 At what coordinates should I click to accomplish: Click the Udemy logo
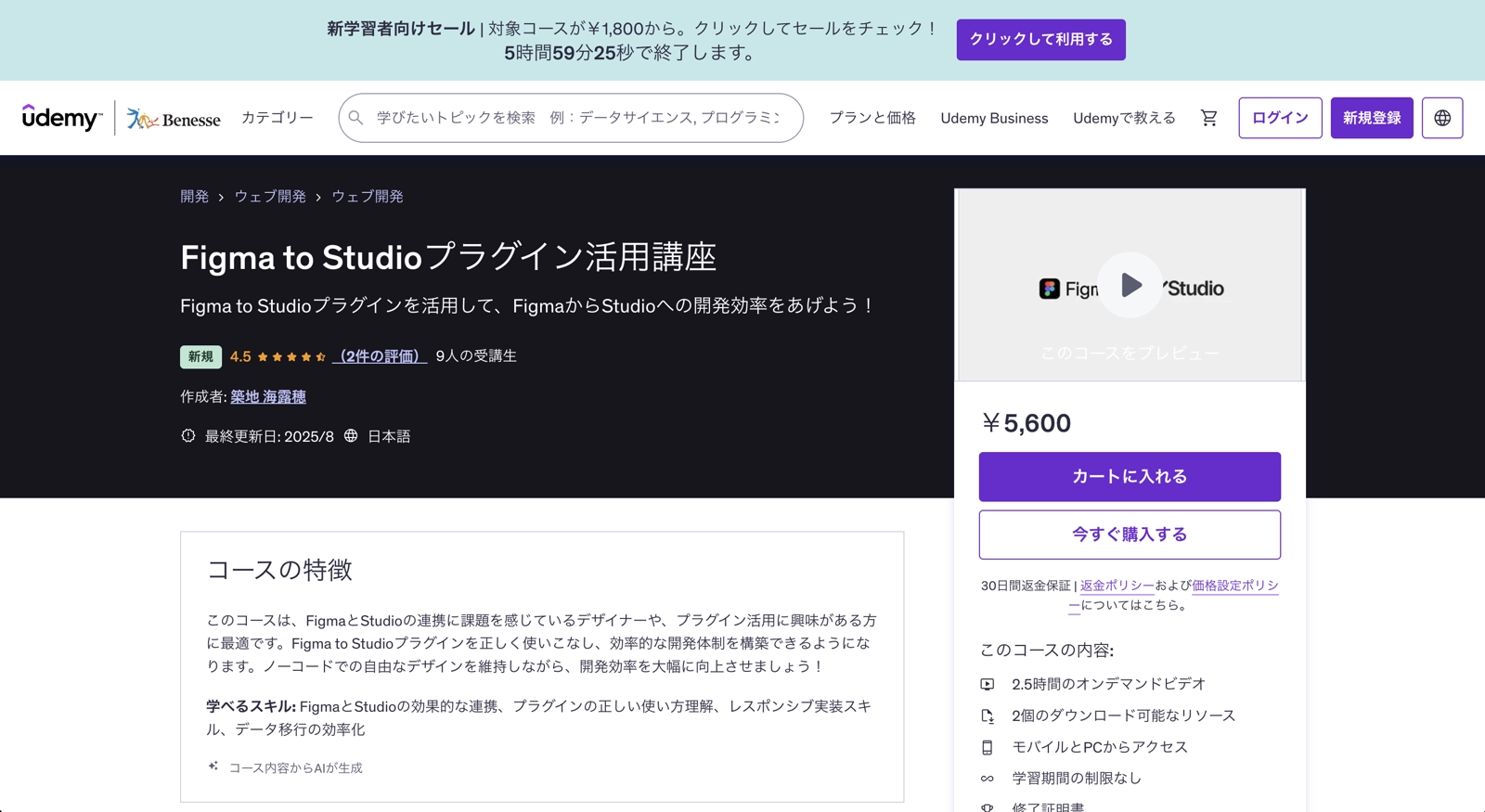(x=61, y=118)
